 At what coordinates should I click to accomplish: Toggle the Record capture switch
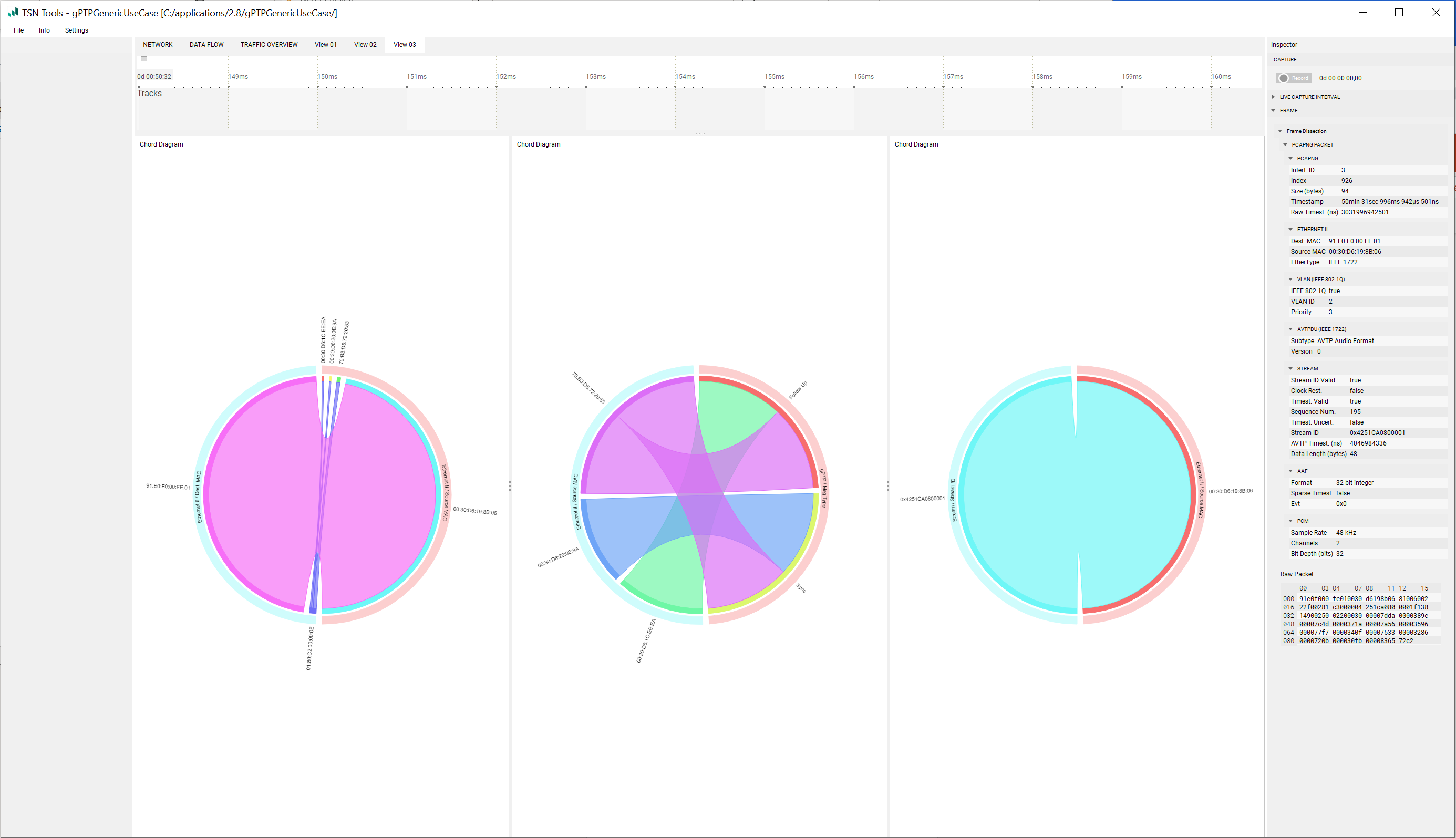click(1293, 78)
